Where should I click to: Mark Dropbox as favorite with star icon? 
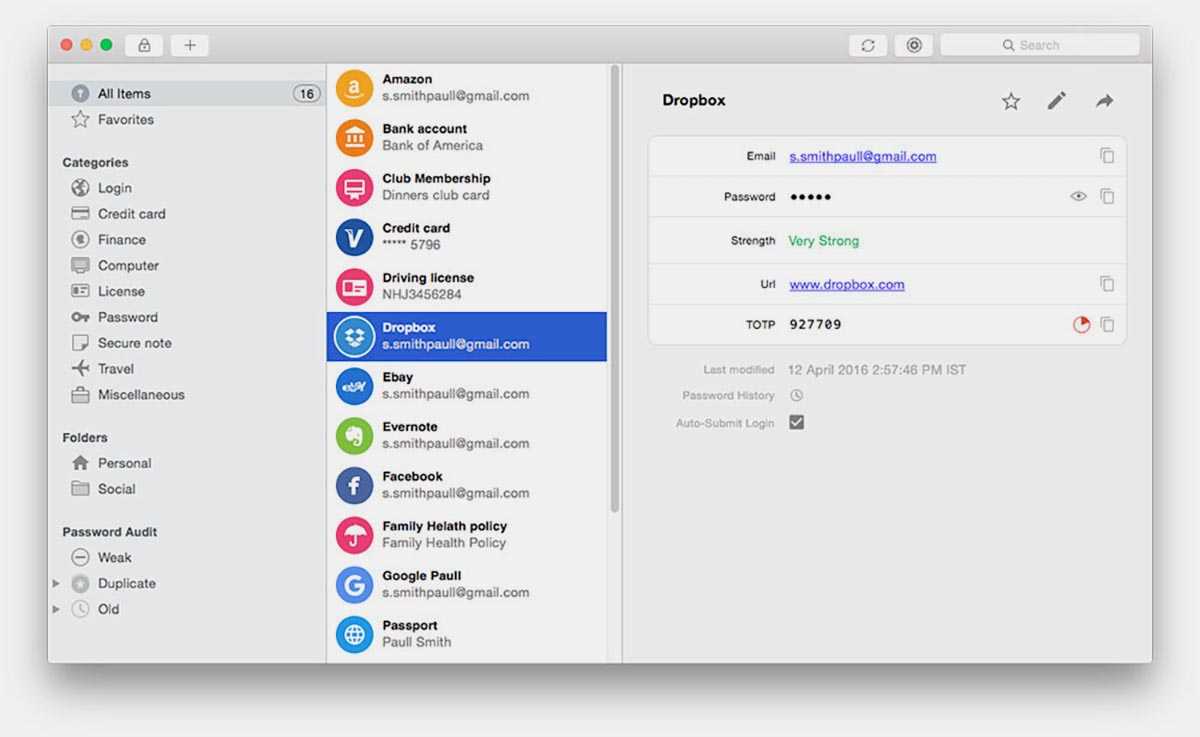(x=1011, y=101)
